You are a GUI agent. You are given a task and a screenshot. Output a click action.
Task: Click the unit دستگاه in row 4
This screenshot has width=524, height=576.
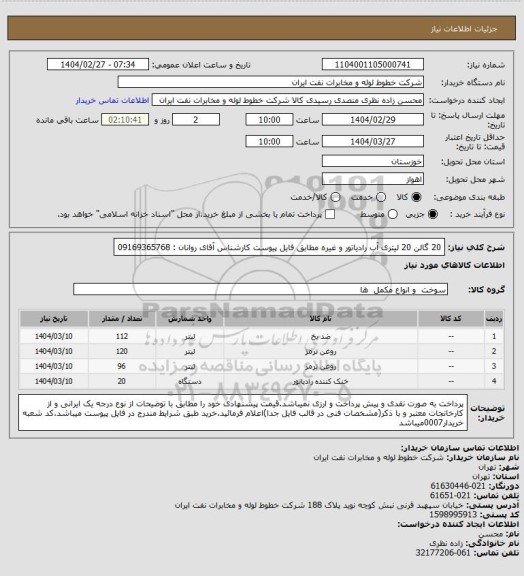click(190, 381)
